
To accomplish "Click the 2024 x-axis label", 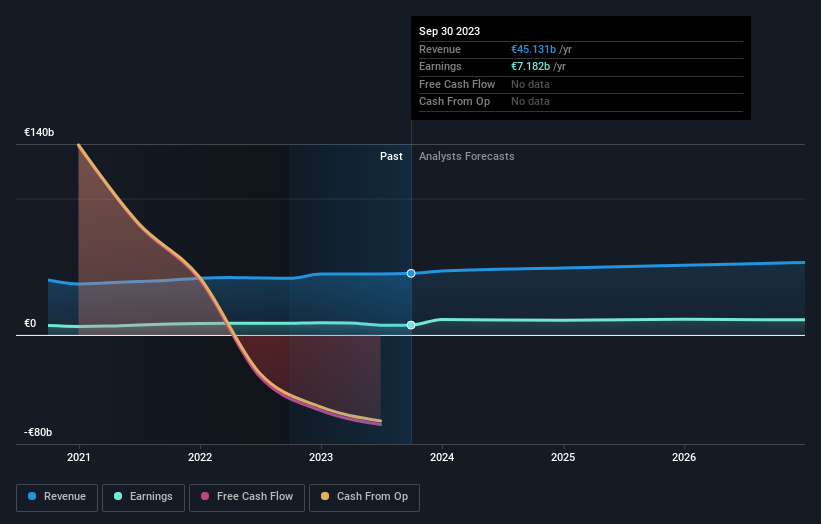I will [442, 458].
